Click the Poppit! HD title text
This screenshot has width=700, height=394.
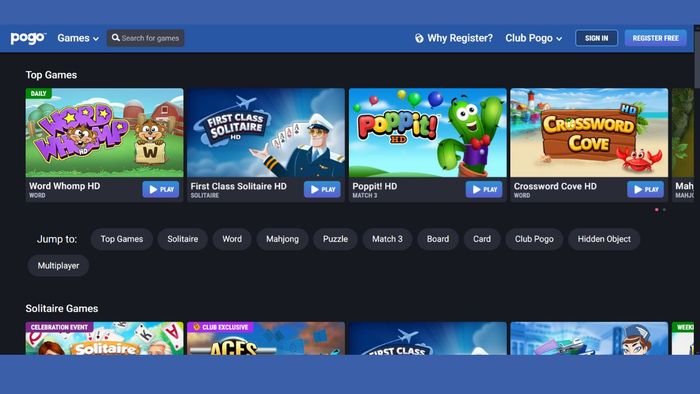375,186
